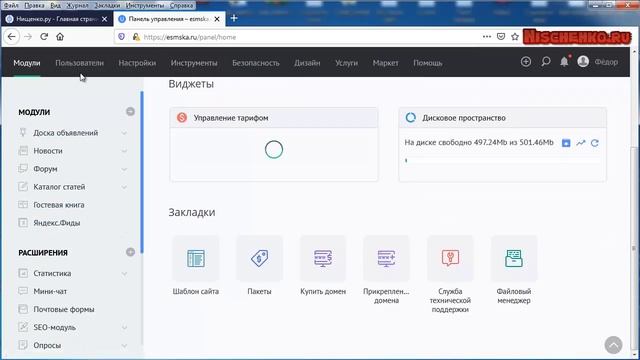Image resolution: width=640 pixels, height=360 pixels.
Task: Open the Инструменты menu
Action: (x=194, y=63)
